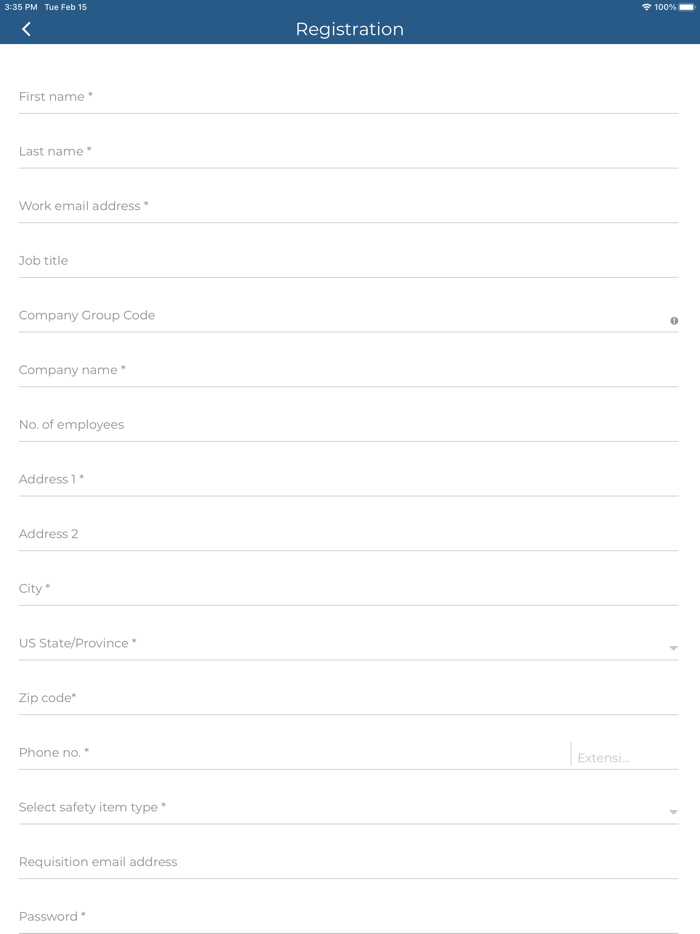The width and height of the screenshot is (700, 934).
Task: Select the Zip code field
Action: click(x=348, y=698)
